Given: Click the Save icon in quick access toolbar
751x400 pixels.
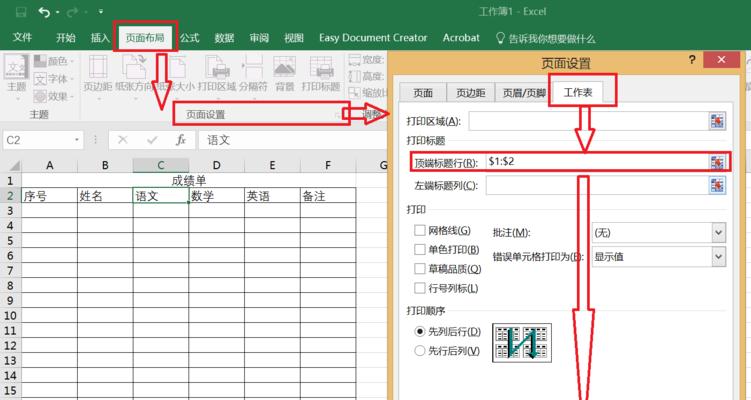Looking at the screenshot, I should 21,12.
